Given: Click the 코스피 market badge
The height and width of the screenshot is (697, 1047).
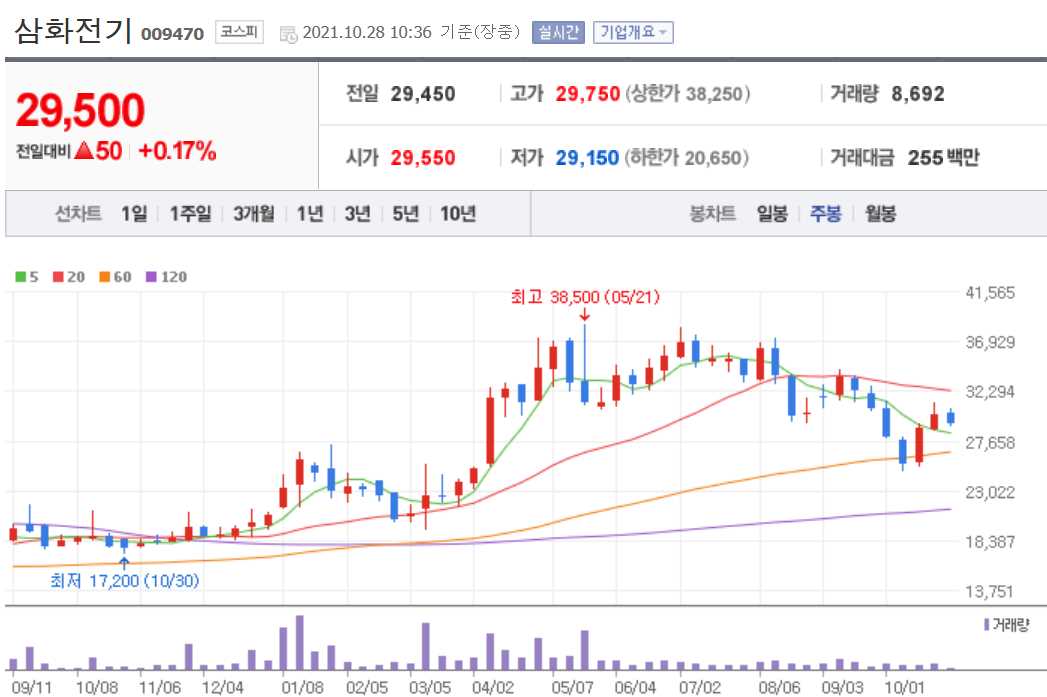Looking at the screenshot, I should (x=238, y=31).
